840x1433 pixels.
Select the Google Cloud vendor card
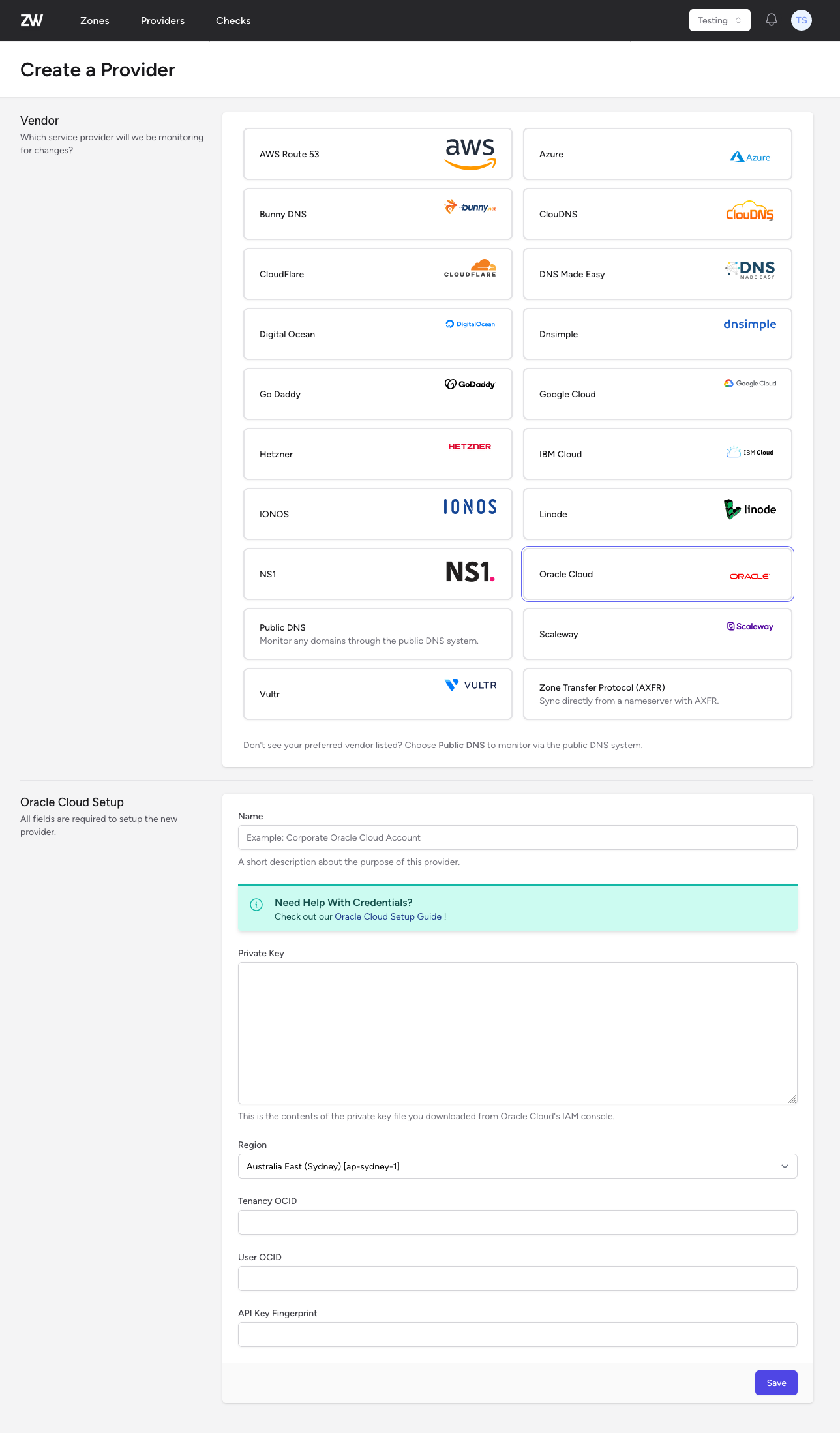tap(657, 394)
